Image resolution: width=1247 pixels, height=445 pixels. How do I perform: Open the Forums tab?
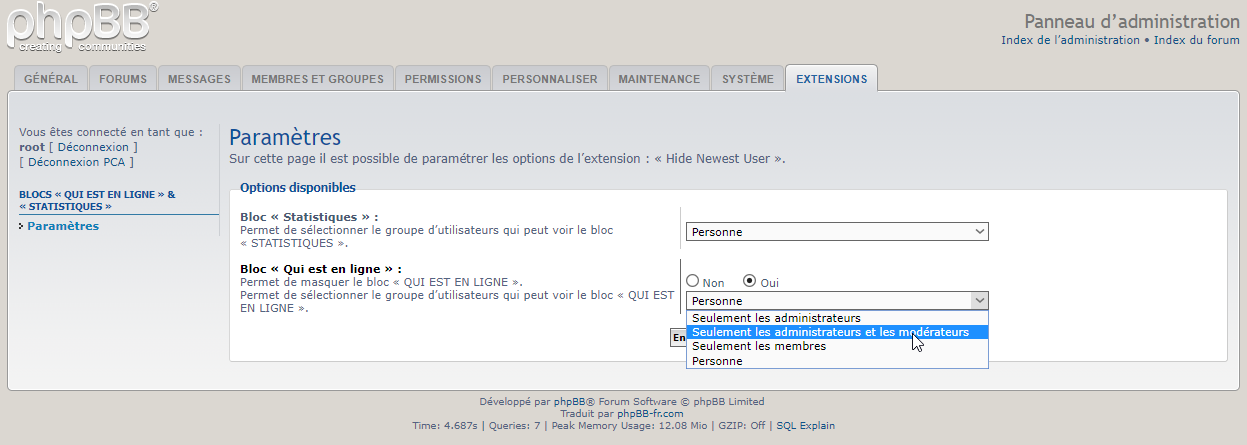[123, 79]
